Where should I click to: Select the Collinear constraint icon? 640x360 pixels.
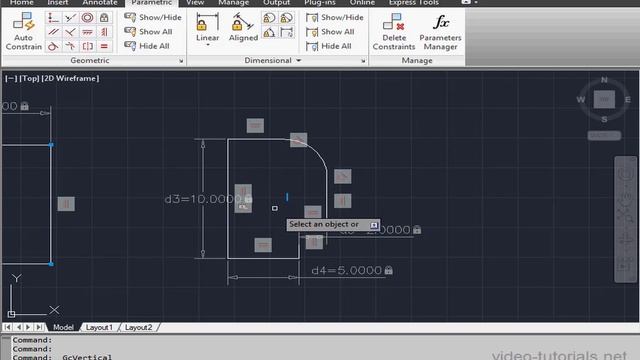[x=71, y=18]
